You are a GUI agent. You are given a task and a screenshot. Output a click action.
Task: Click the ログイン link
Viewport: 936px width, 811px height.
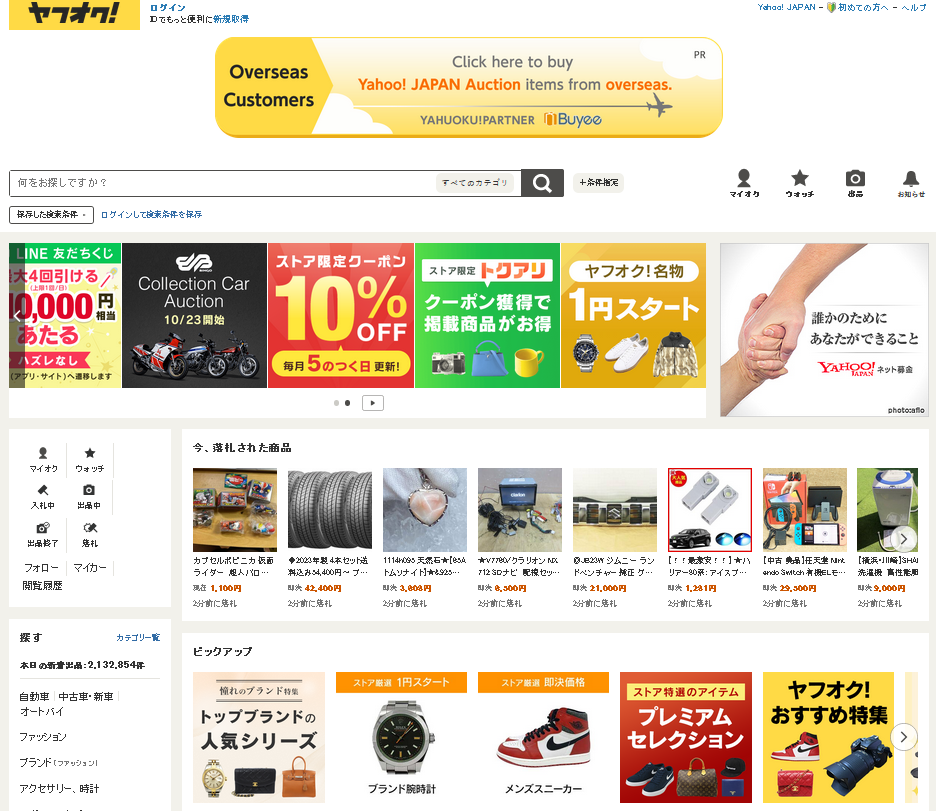[168, 8]
